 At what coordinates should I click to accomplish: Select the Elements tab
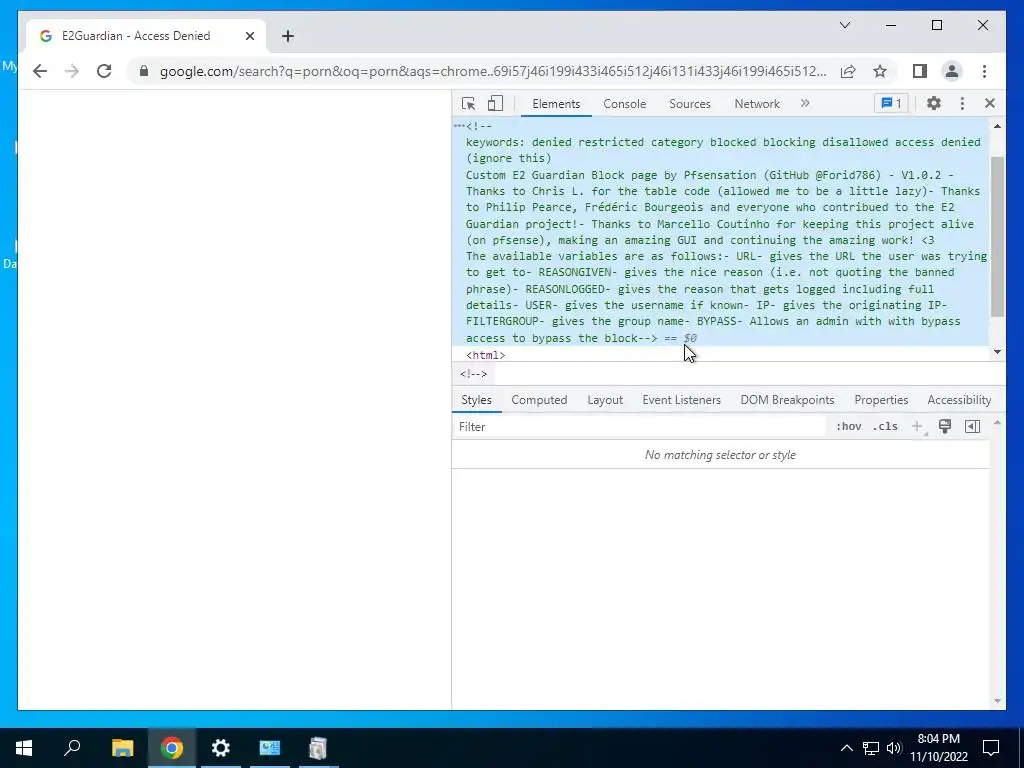tap(556, 104)
